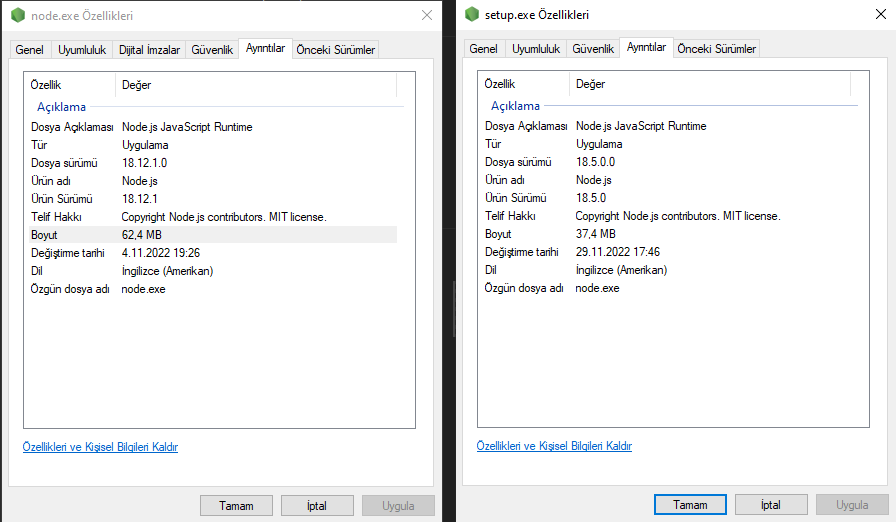
Task: Click remove properties link in setup.exe window
Action: (554, 446)
